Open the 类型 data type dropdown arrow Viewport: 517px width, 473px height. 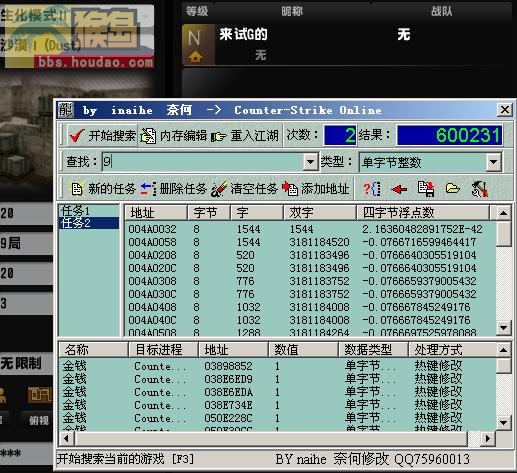point(494,162)
